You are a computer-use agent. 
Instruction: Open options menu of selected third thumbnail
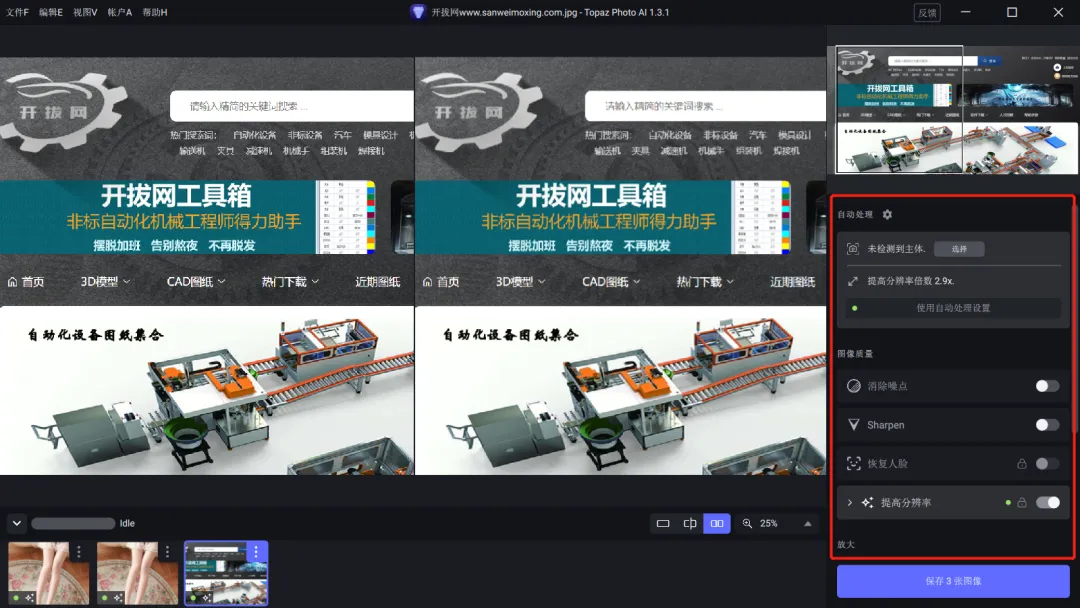[x=256, y=552]
